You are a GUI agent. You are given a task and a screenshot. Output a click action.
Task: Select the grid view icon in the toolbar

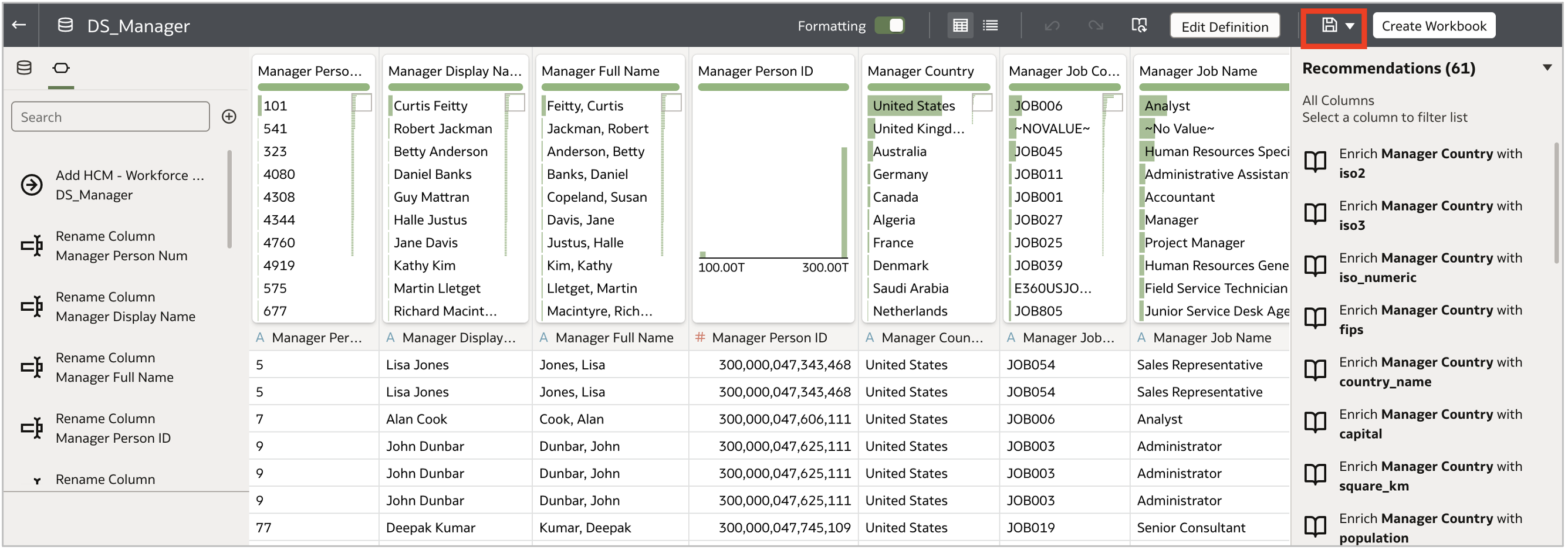coord(961,25)
